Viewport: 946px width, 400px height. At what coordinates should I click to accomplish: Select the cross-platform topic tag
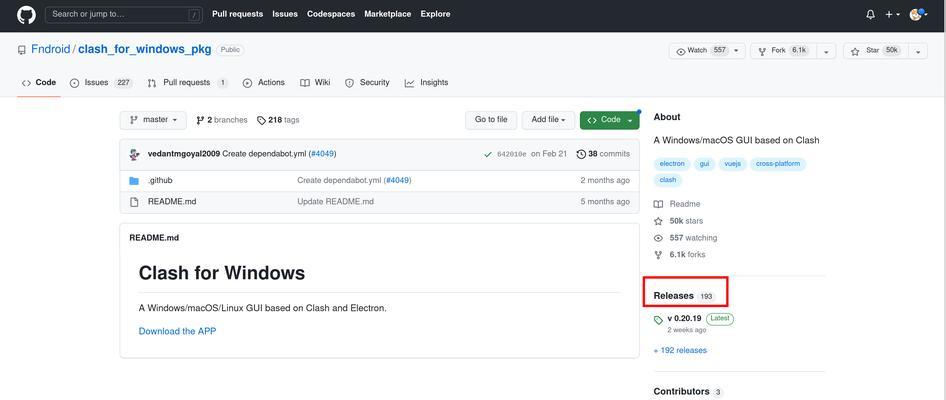(x=778, y=163)
